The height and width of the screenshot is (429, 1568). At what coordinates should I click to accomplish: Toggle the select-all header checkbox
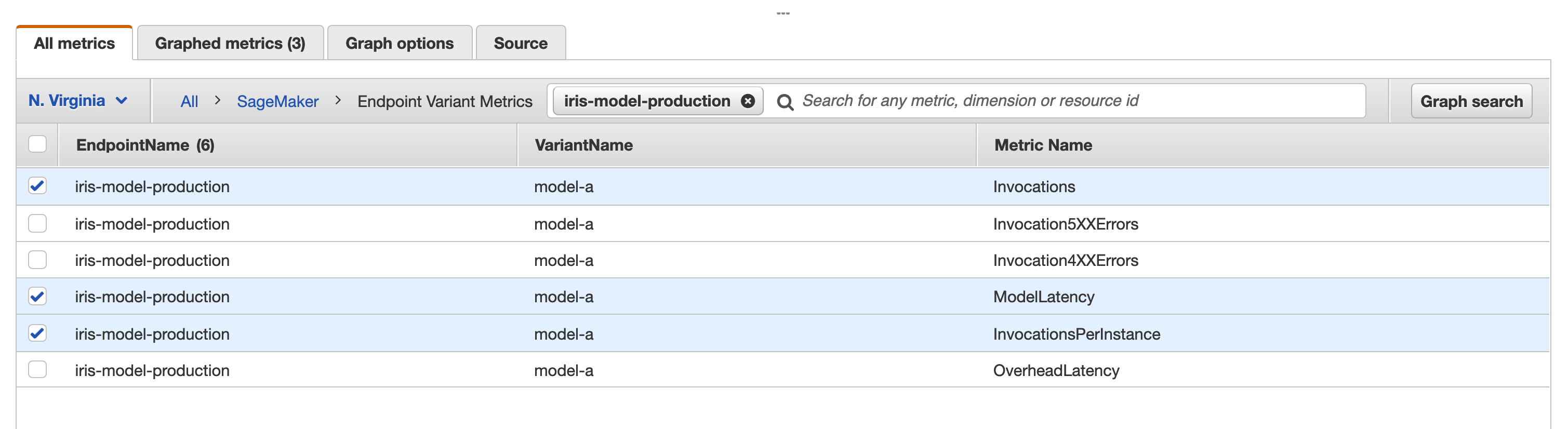(x=38, y=144)
